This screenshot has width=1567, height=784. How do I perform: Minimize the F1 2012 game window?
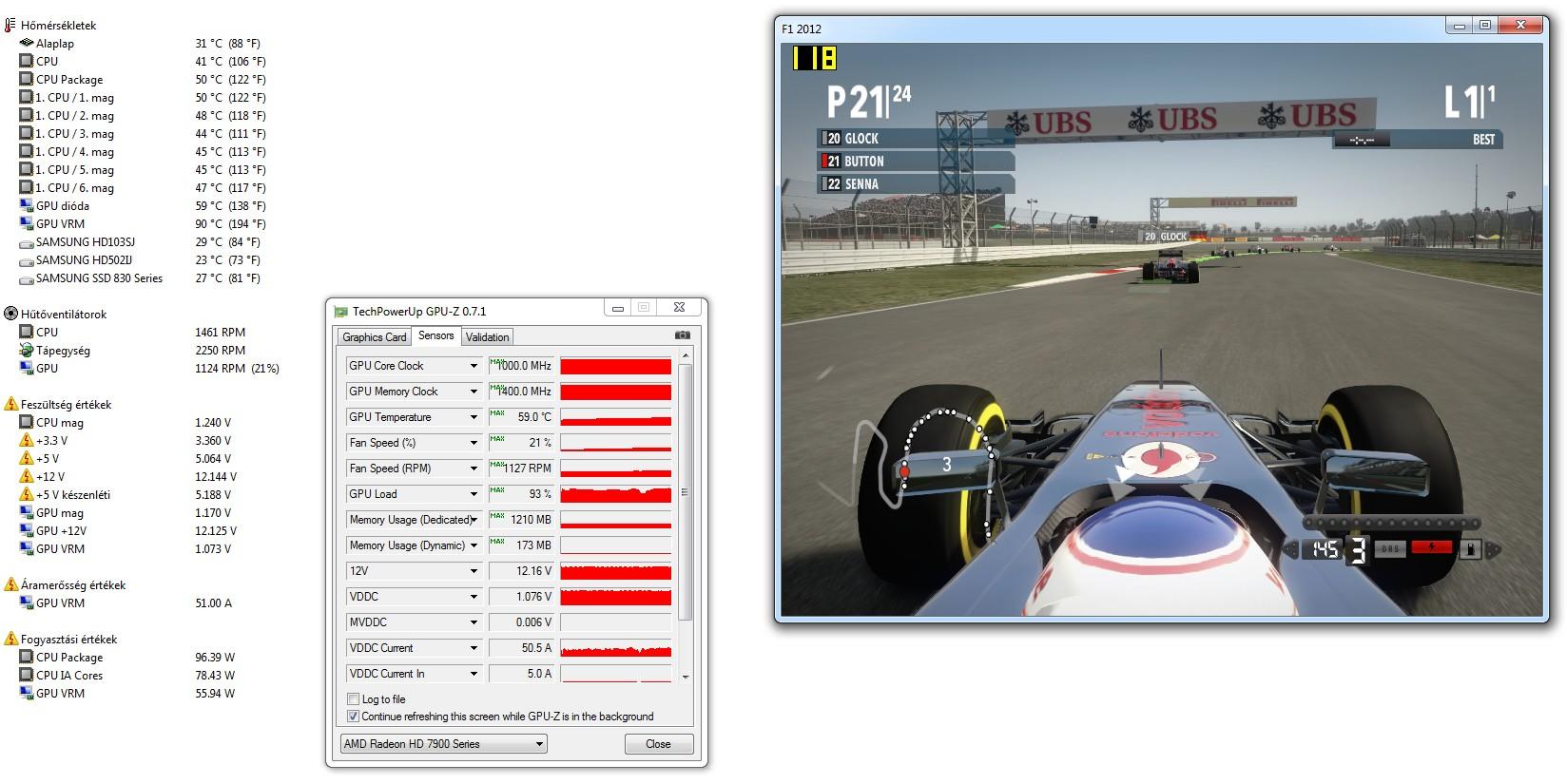pos(1460,27)
